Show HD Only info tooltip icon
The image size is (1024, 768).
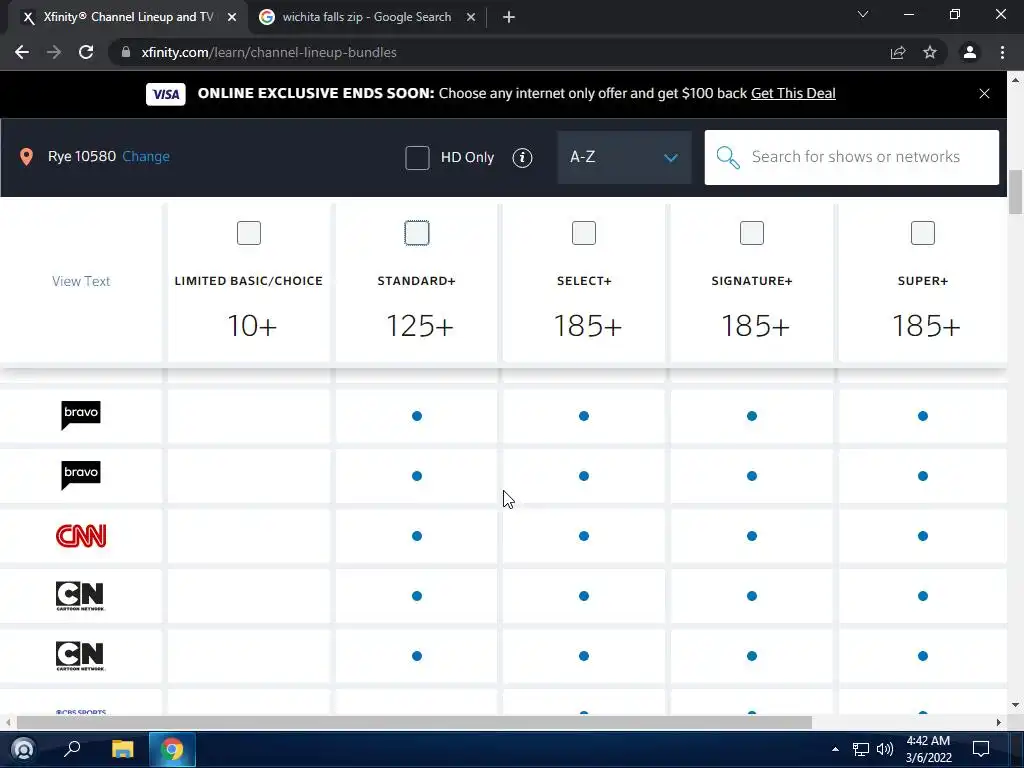click(x=522, y=157)
